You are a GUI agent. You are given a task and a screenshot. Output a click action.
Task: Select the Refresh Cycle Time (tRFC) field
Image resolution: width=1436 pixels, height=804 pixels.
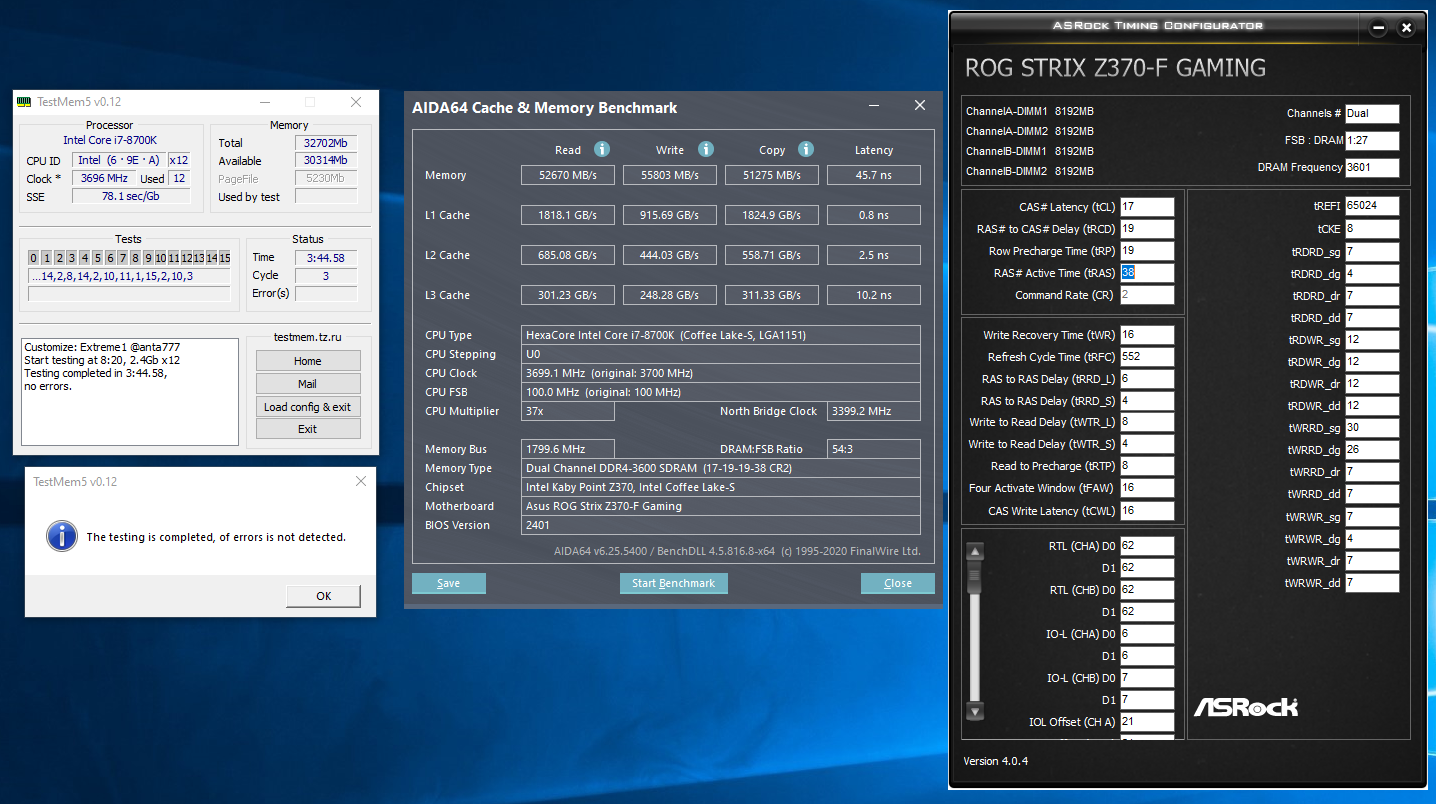[x=1147, y=357]
